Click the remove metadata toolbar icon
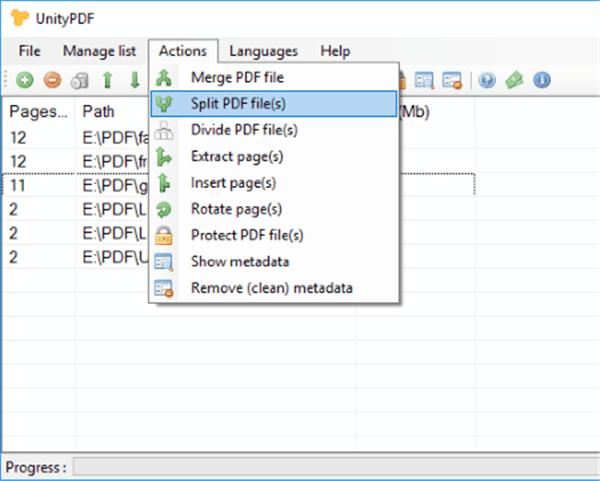600x481 pixels. (x=452, y=80)
